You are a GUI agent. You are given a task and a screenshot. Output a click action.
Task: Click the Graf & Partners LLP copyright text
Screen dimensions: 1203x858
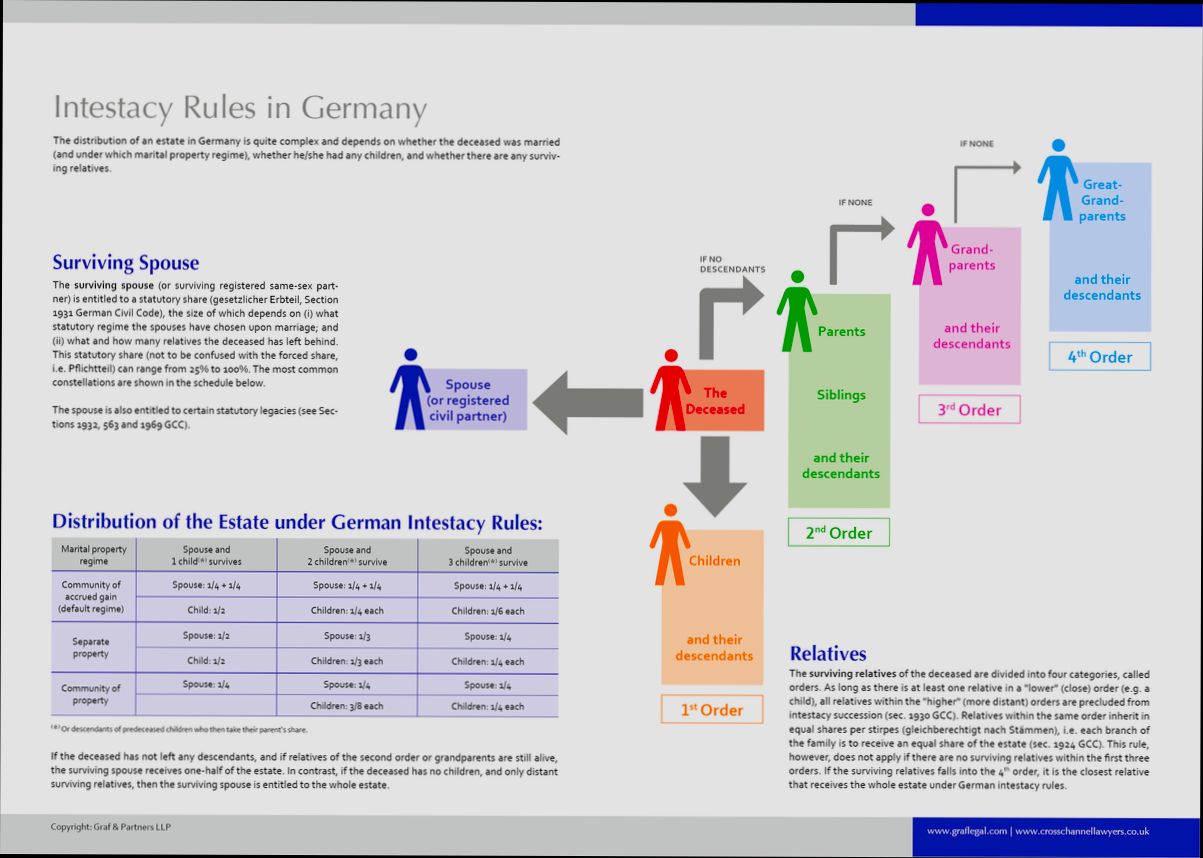point(110,827)
